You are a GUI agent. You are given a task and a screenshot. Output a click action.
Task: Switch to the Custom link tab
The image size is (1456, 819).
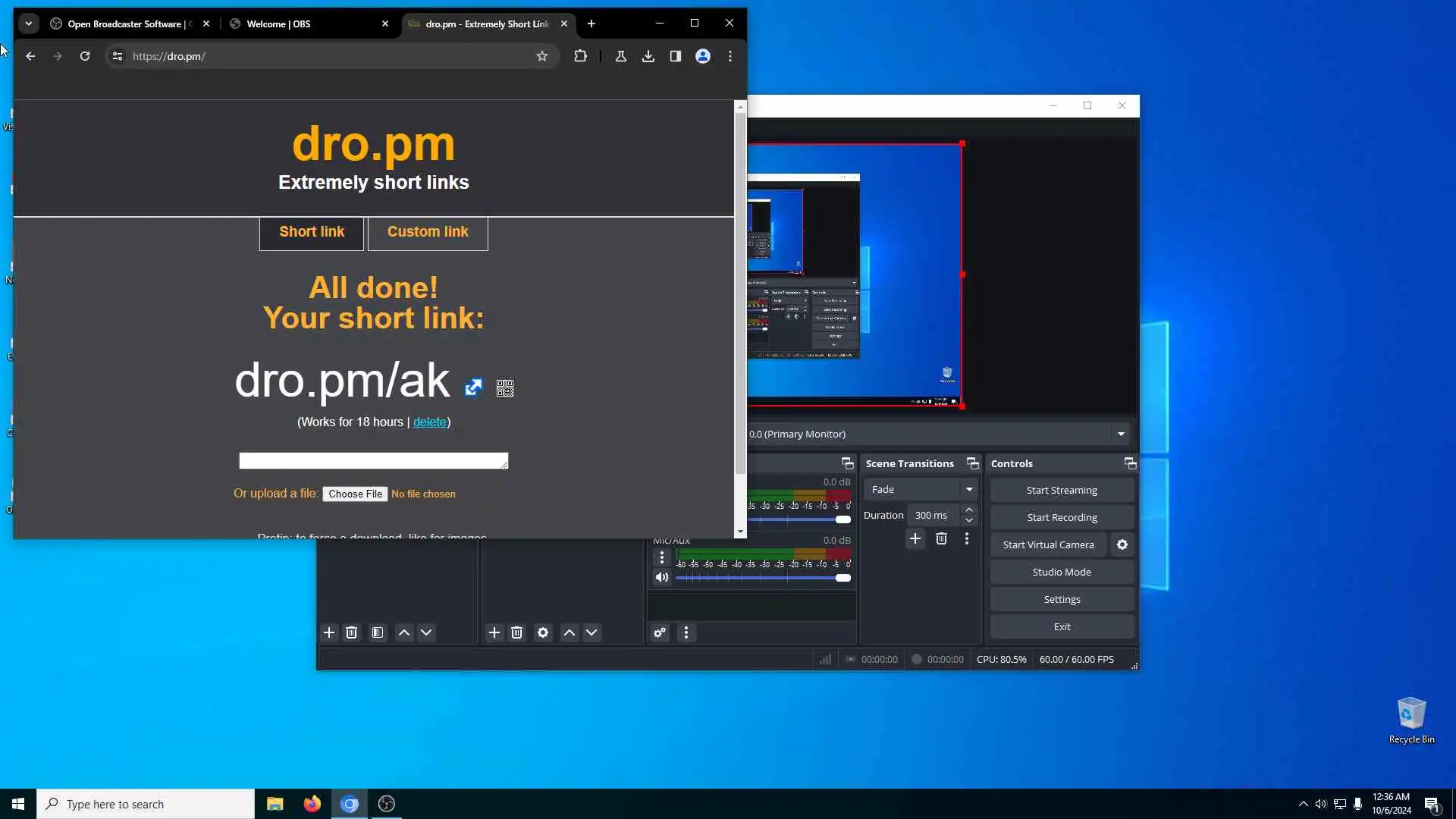pos(428,232)
